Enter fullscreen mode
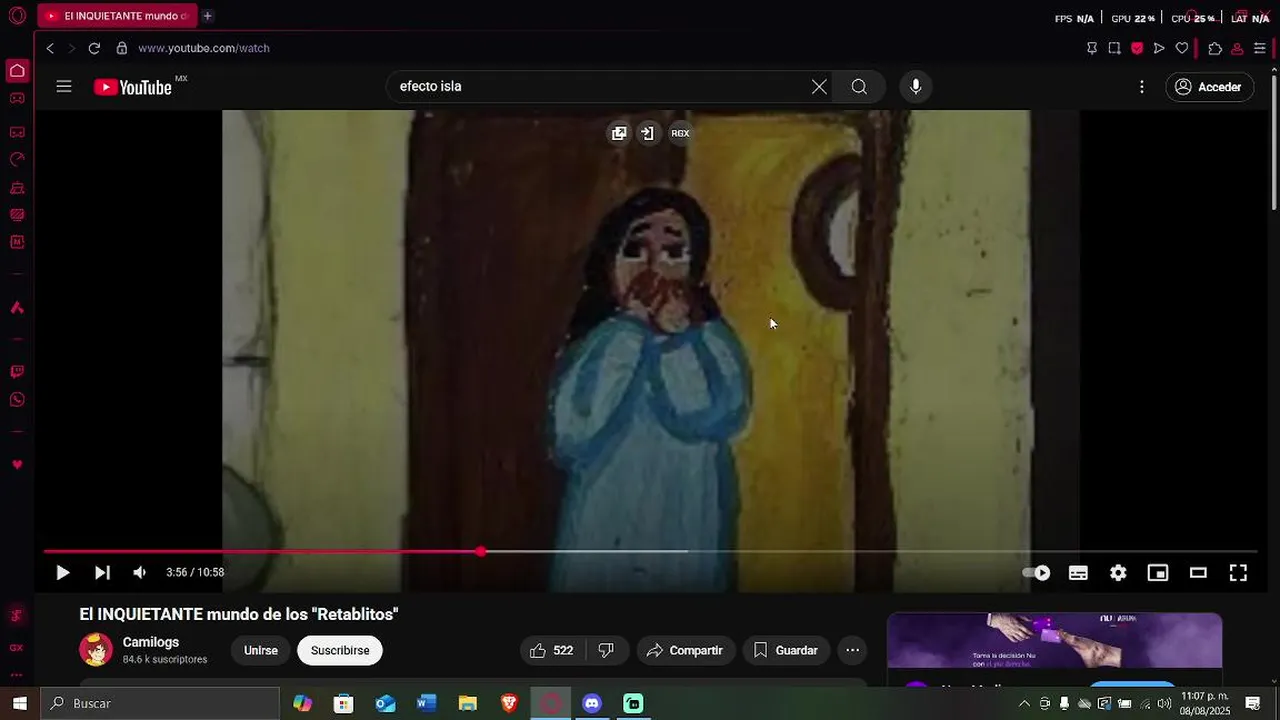Viewport: 1280px width, 720px height. [x=1238, y=573]
